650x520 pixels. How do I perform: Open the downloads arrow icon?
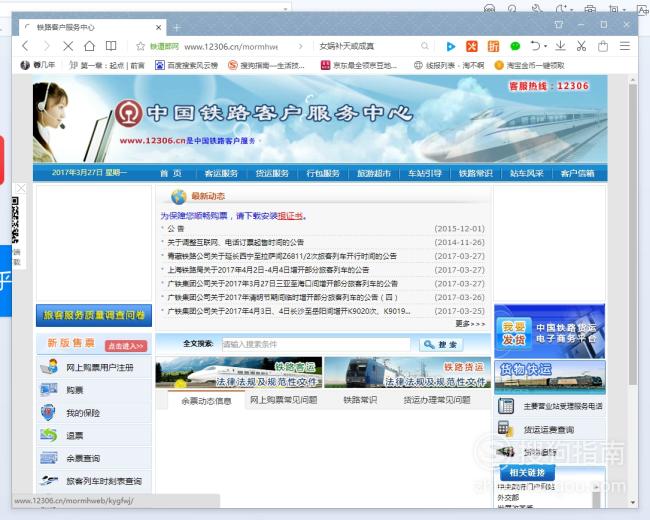[560, 46]
